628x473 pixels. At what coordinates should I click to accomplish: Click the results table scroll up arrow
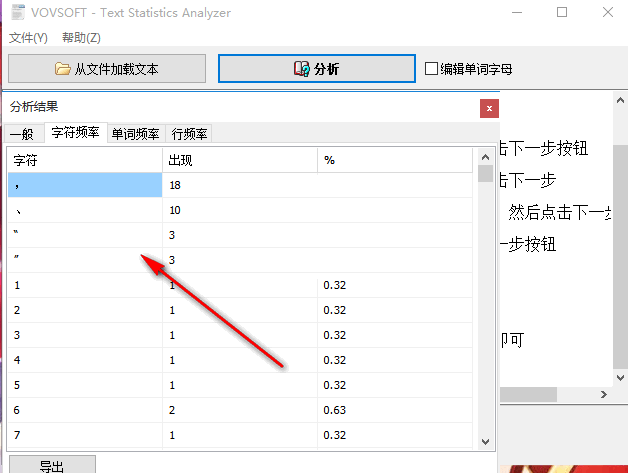(x=485, y=157)
